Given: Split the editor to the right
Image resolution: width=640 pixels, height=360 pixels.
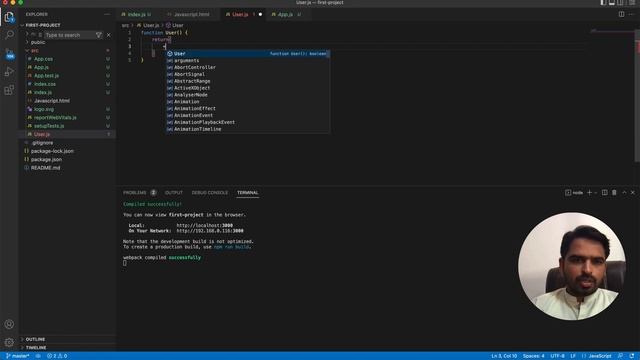Looking at the screenshot, I should pos(621,14).
